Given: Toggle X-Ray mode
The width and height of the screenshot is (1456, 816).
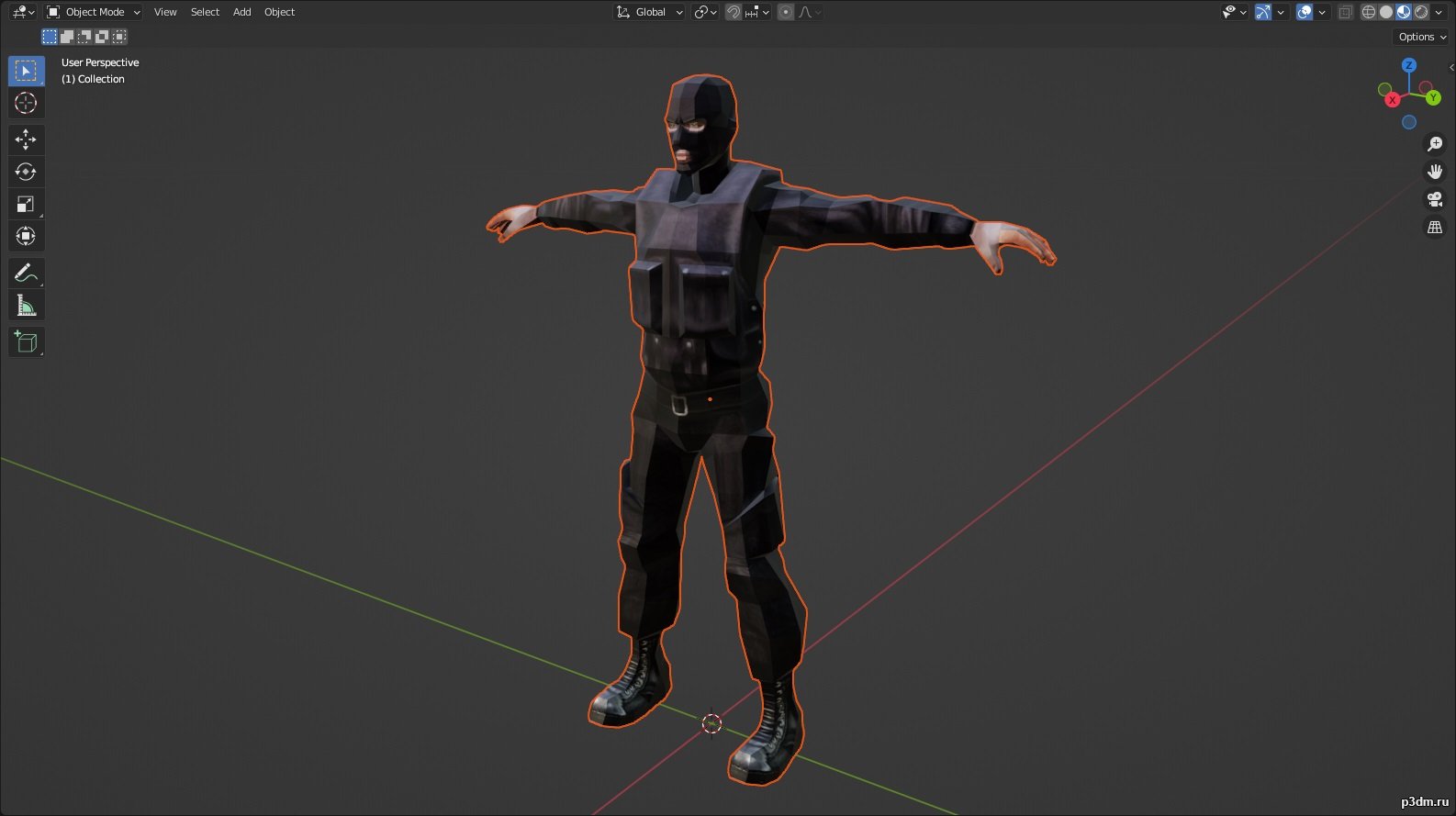Looking at the screenshot, I should (x=1346, y=12).
